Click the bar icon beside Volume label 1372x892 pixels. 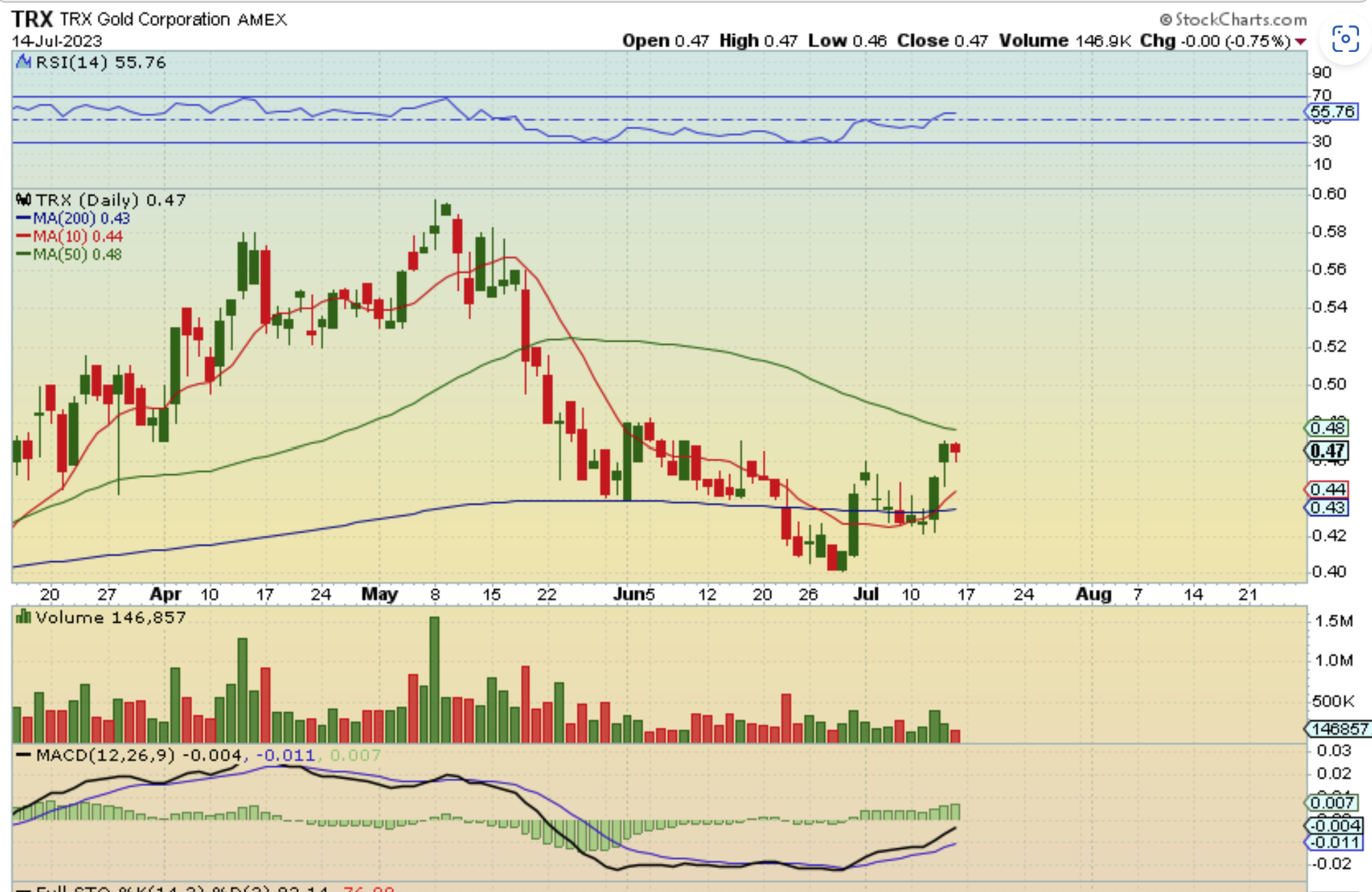click(23, 617)
